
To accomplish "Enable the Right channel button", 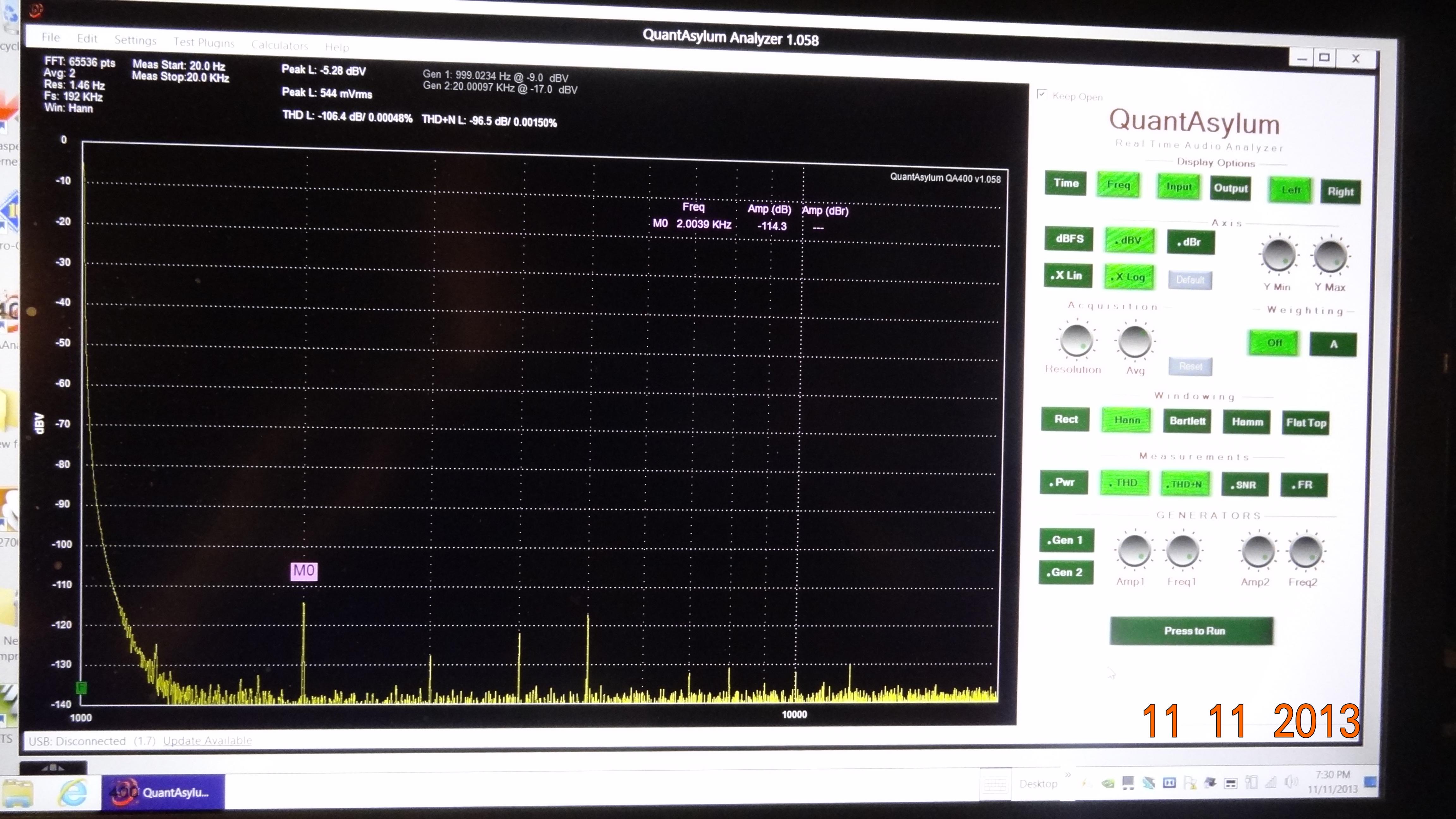I will (x=1341, y=192).
